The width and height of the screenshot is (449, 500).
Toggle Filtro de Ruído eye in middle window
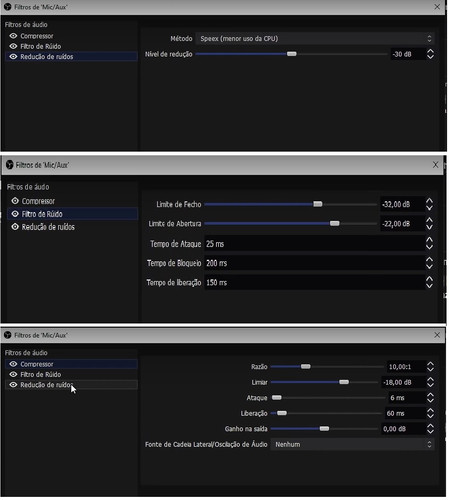(x=15, y=214)
